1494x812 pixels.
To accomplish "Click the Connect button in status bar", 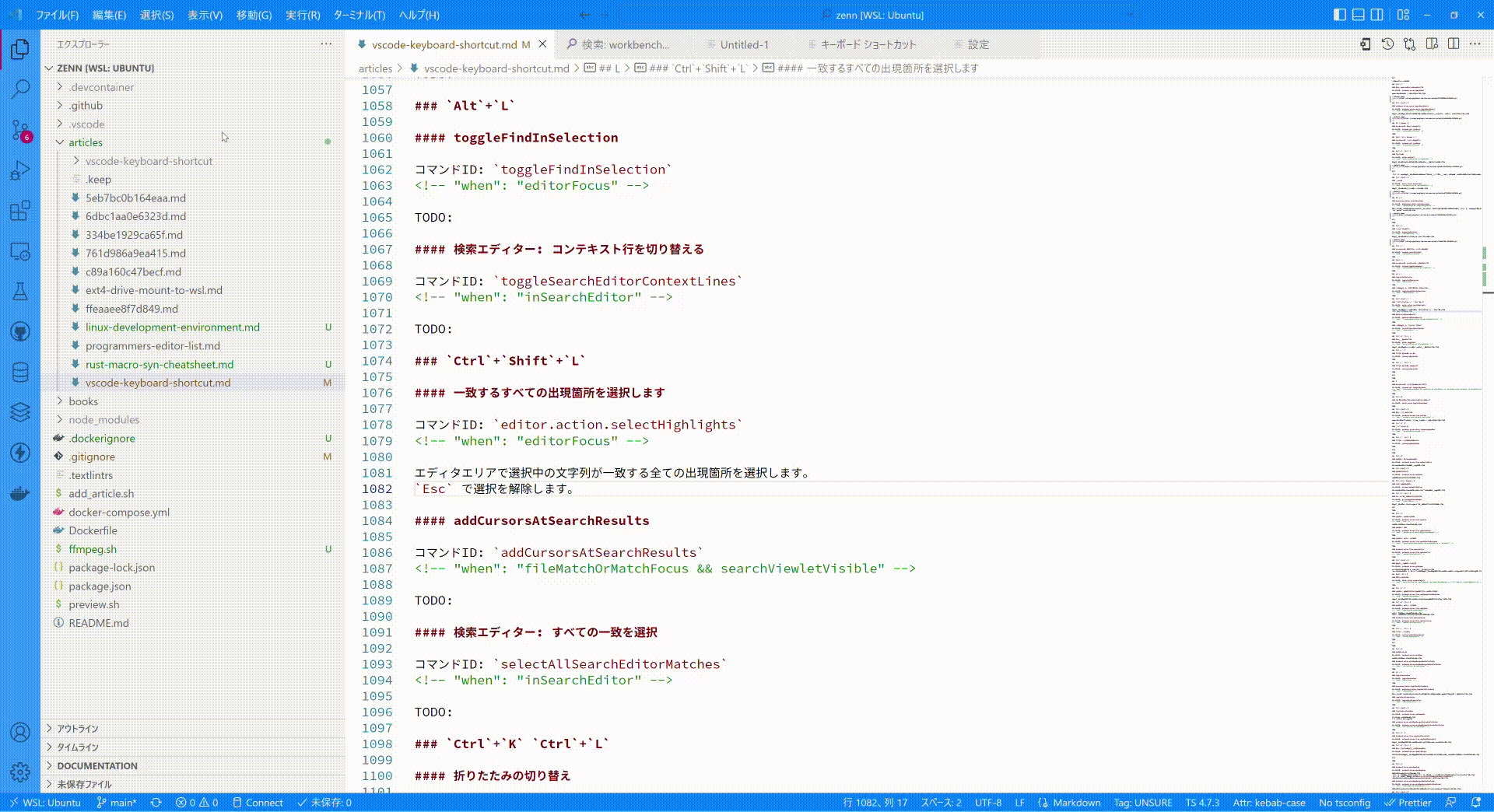I will point(258,803).
